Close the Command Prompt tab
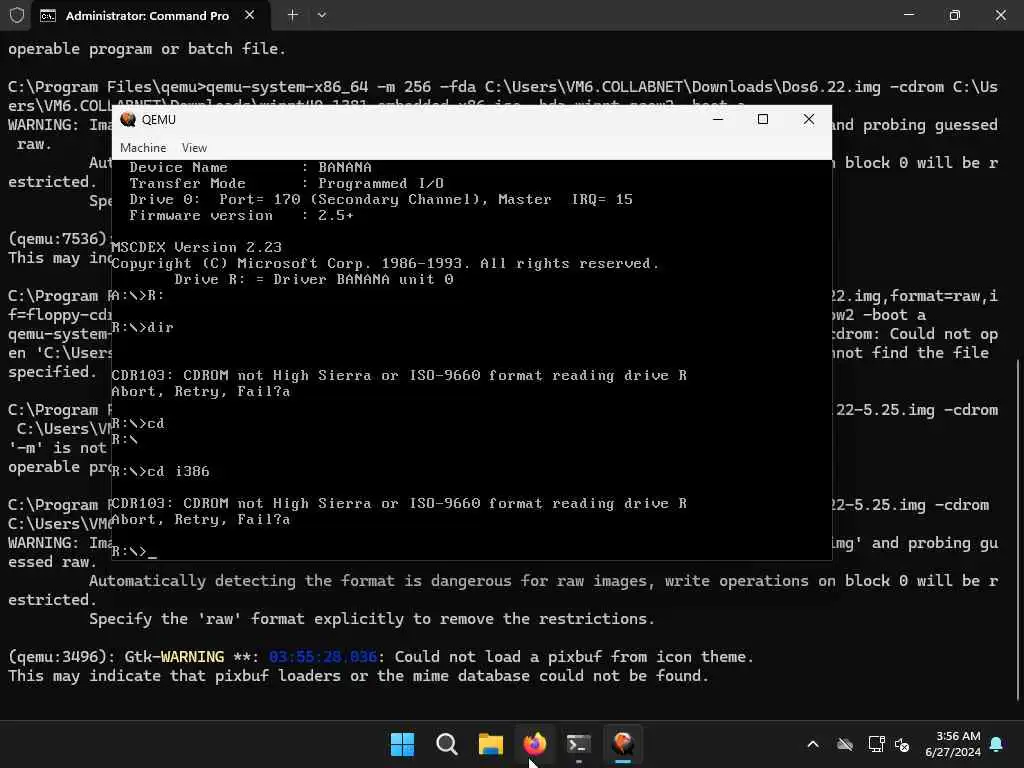Screen dimensions: 1024x768 click(249, 15)
